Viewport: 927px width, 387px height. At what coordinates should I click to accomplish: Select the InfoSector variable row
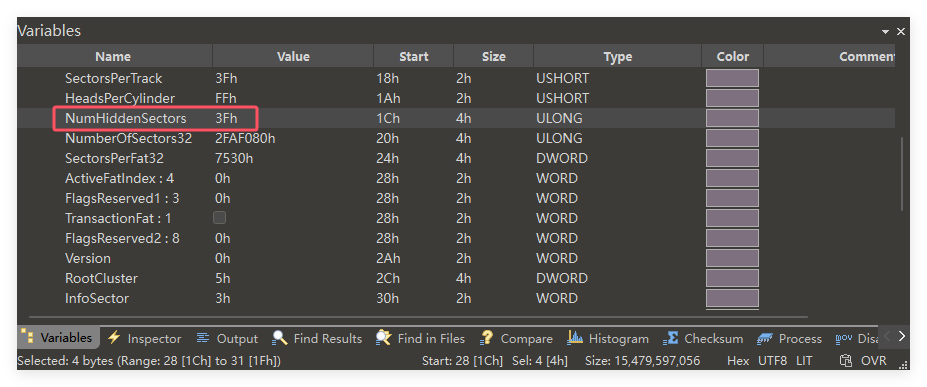pos(455,298)
